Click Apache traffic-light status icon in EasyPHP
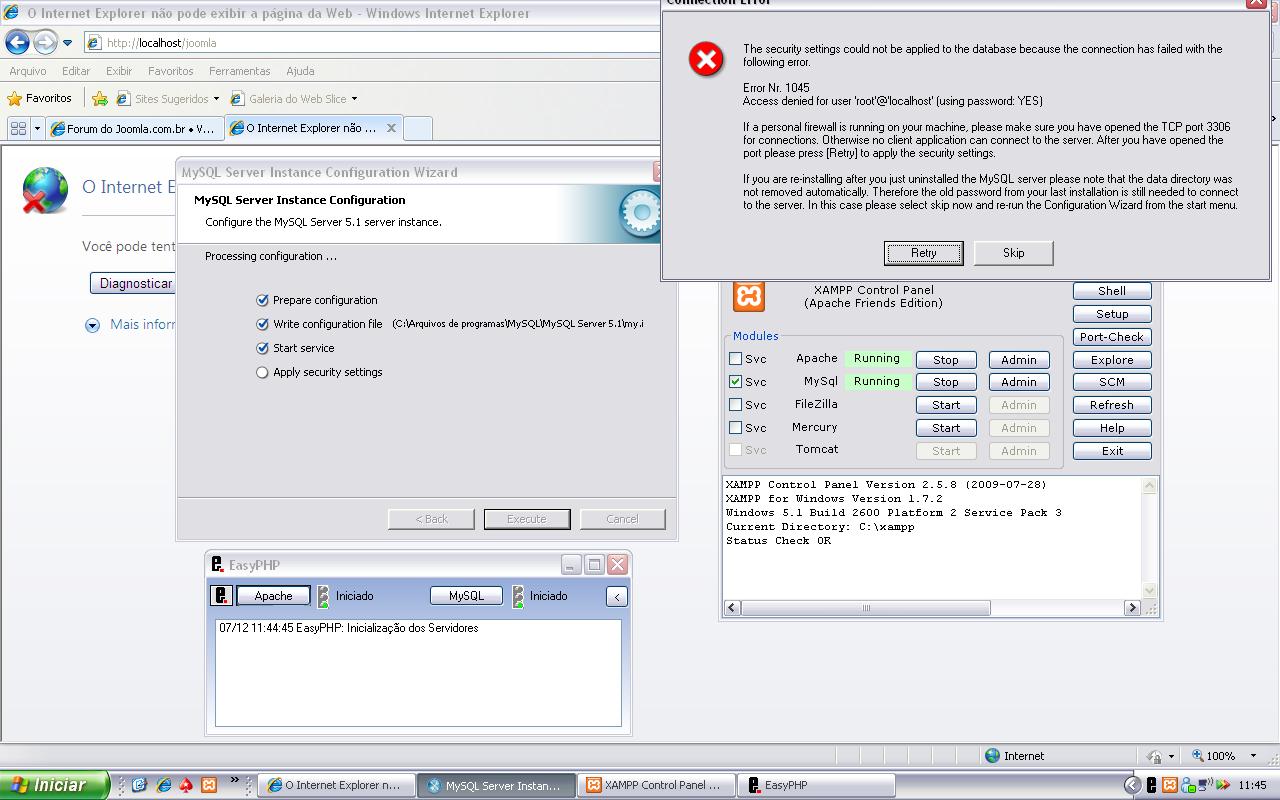 tap(323, 596)
